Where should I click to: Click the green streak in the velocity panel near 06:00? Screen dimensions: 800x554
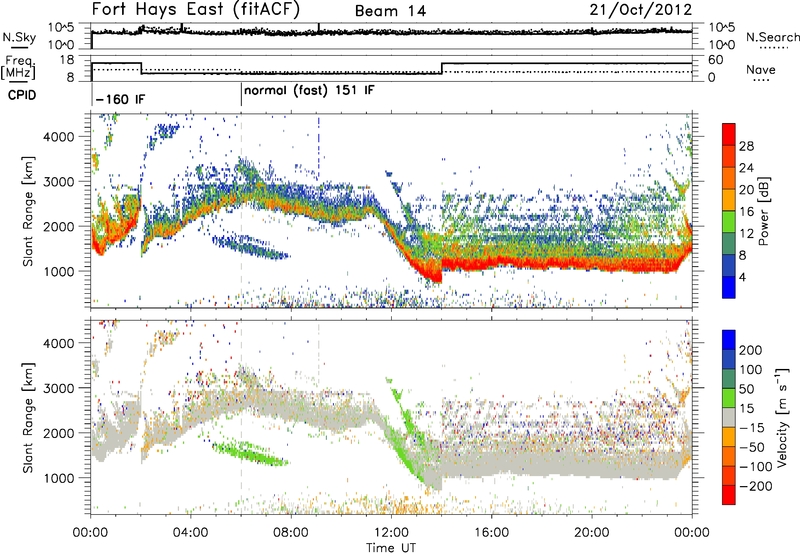[250, 454]
